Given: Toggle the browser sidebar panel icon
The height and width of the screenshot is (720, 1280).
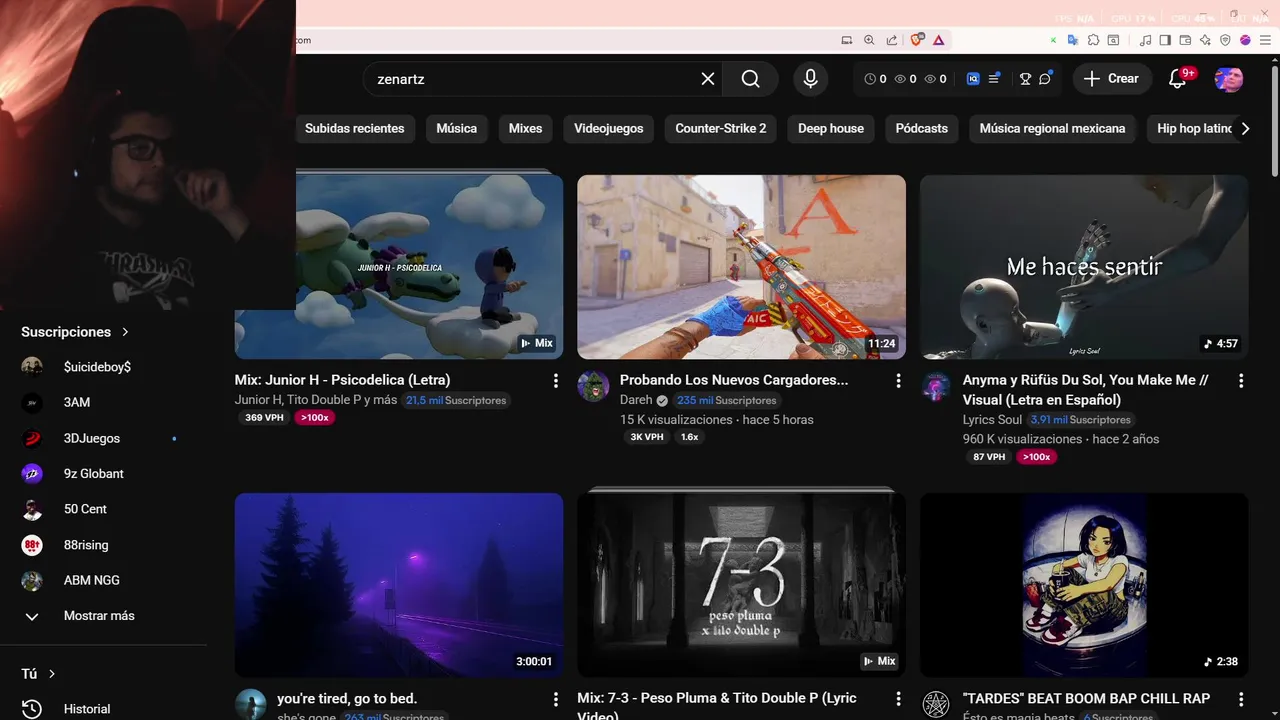Looking at the screenshot, I should point(1165,40).
